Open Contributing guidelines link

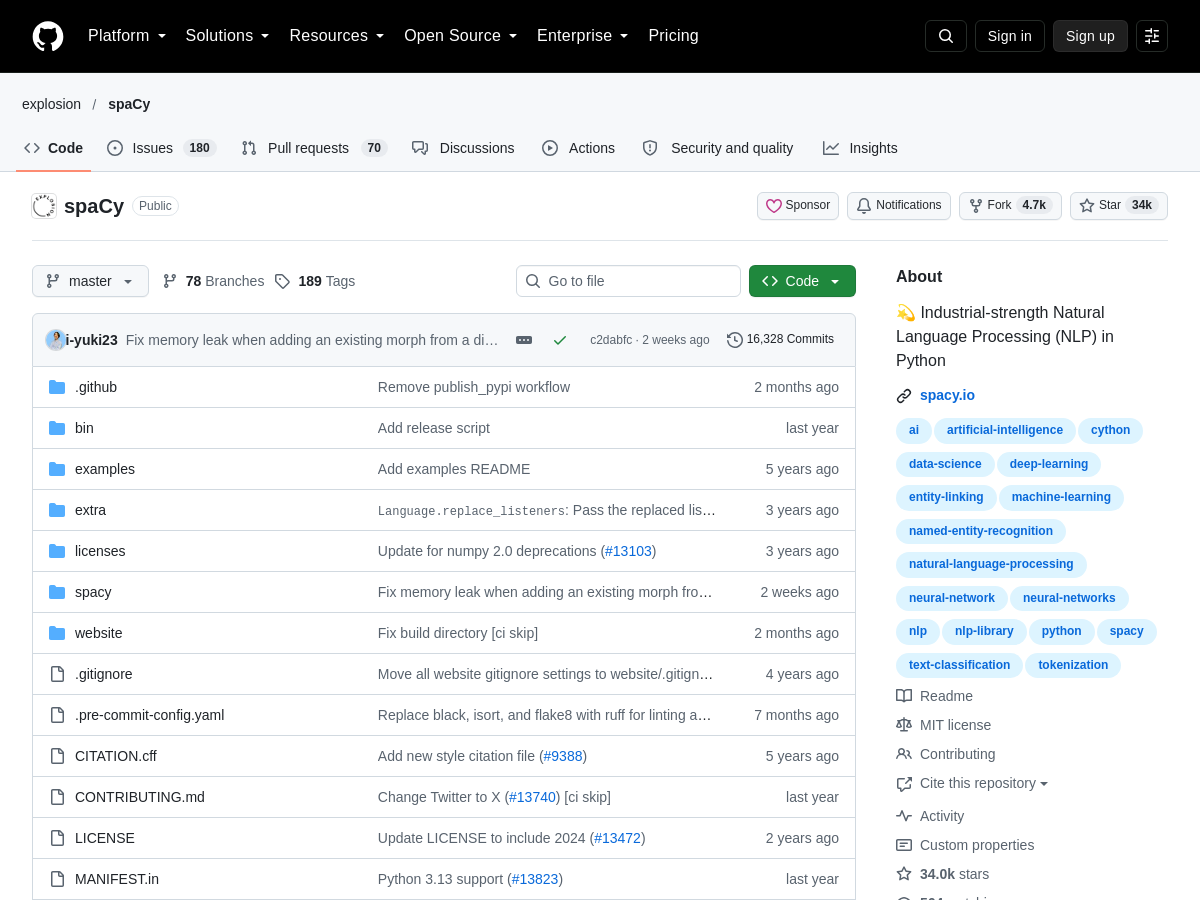click(x=946, y=754)
